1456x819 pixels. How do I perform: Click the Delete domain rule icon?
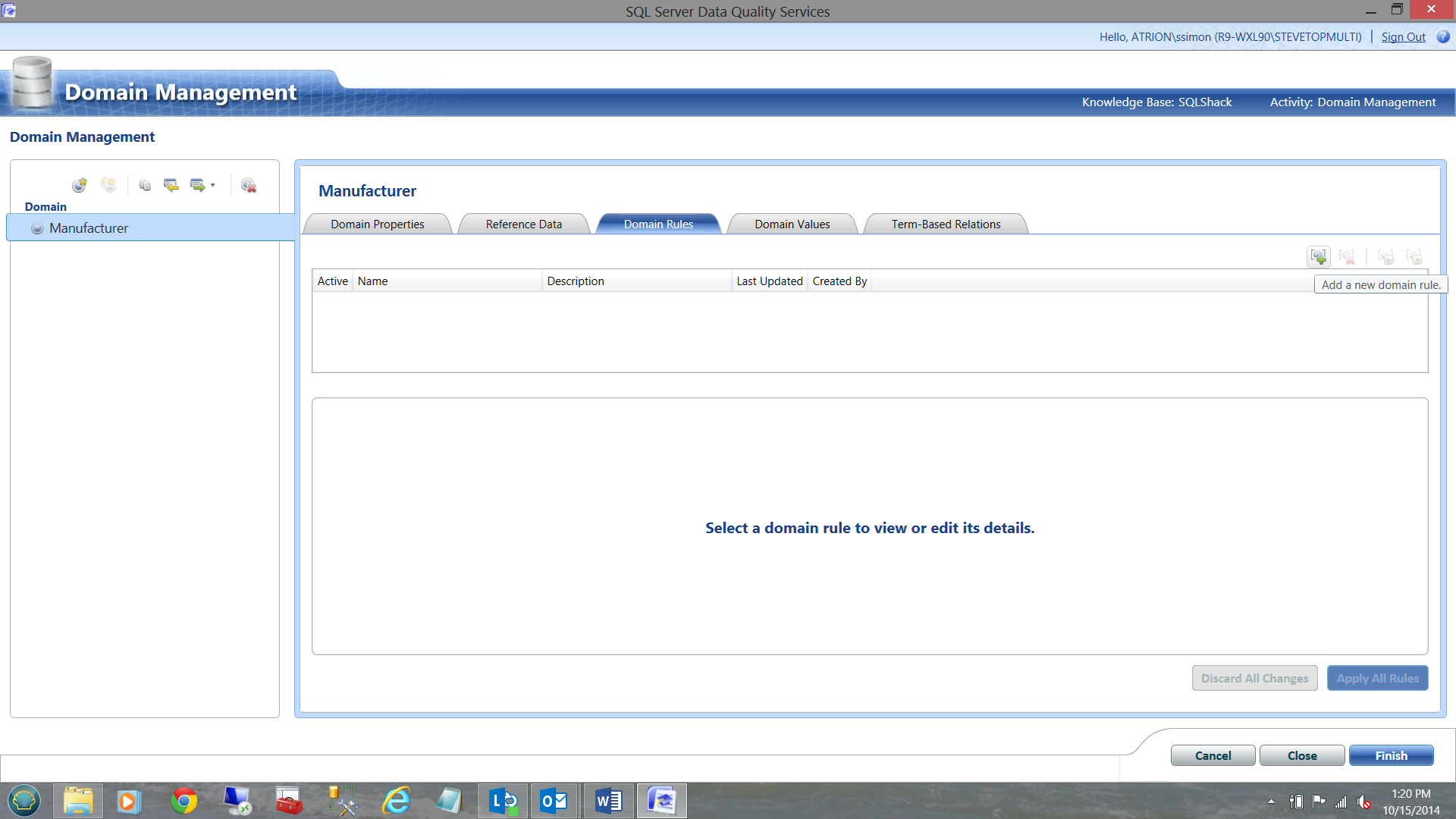point(1347,256)
